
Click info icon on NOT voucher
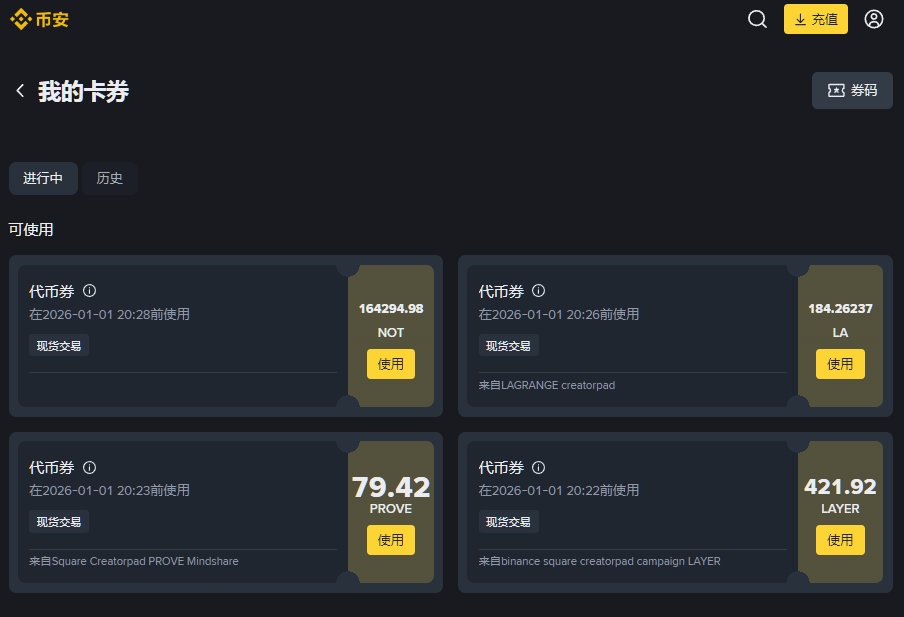[89, 291]
